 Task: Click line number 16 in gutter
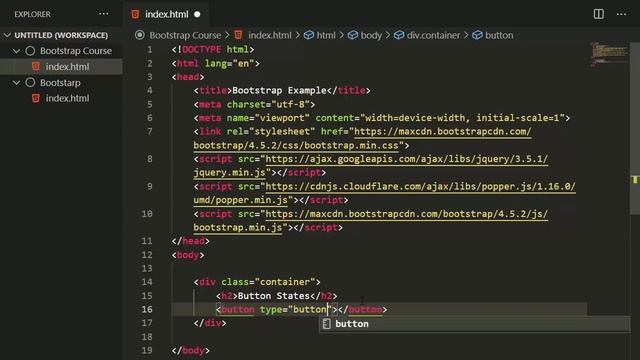tap(147, 309)
